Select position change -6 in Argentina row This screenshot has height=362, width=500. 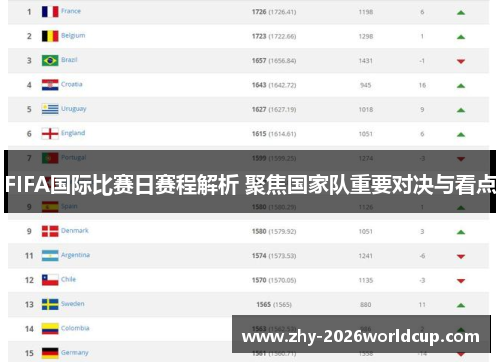click(x=422, y=256)
